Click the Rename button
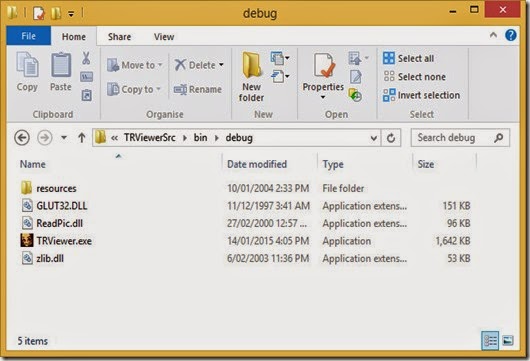The image size is (530, 361). 197,89
